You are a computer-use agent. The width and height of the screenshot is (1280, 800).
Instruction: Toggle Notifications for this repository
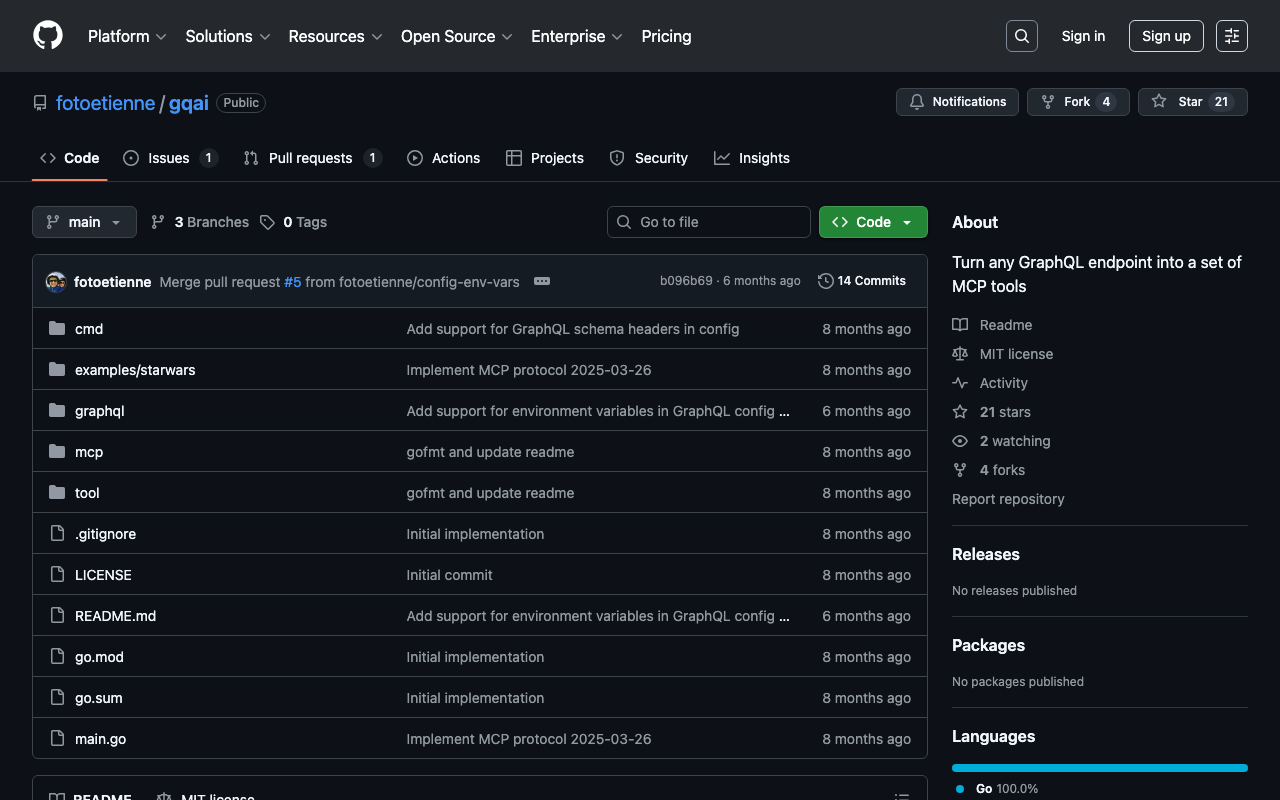(x=957, y=102)
